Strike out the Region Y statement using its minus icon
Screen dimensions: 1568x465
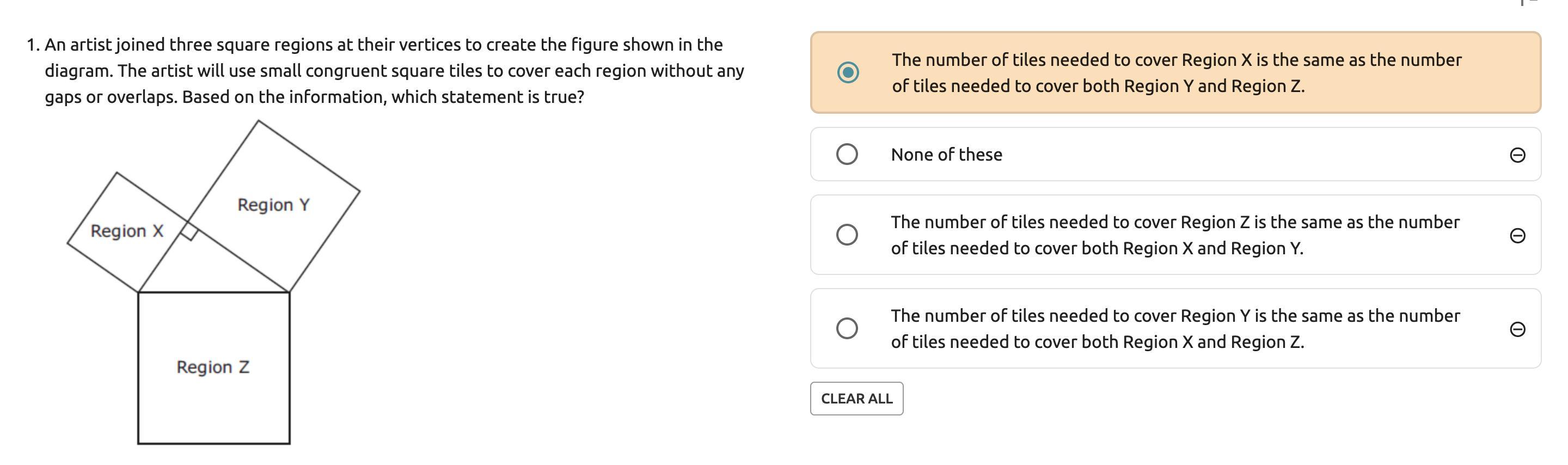[x=1517, y=329]
